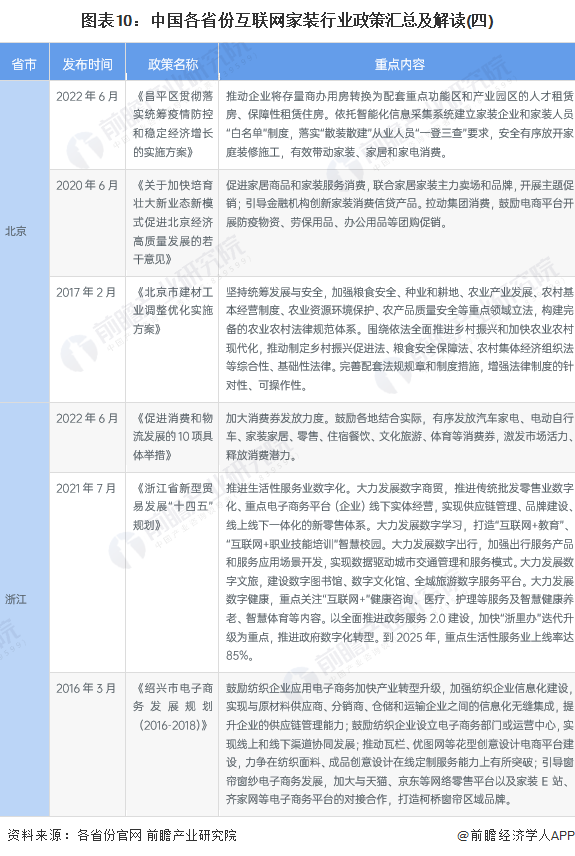Select the 政策名称 column header
The image size is (575, 856).
173,64
